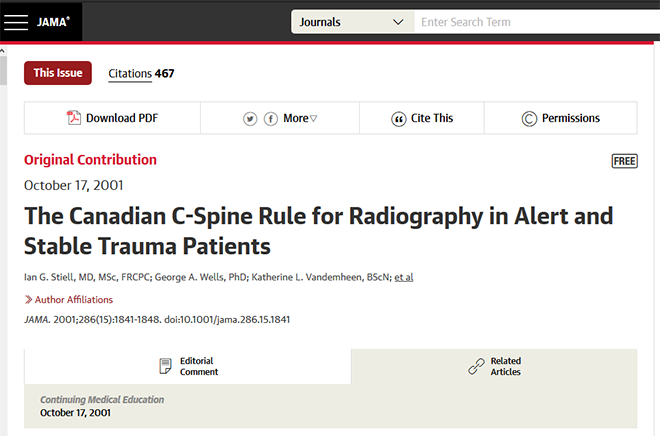Click the Enter Search Term field
Image resolution: width=660 pixels, height=436 pixels.
pyautogui.click(x=537, y=22)
